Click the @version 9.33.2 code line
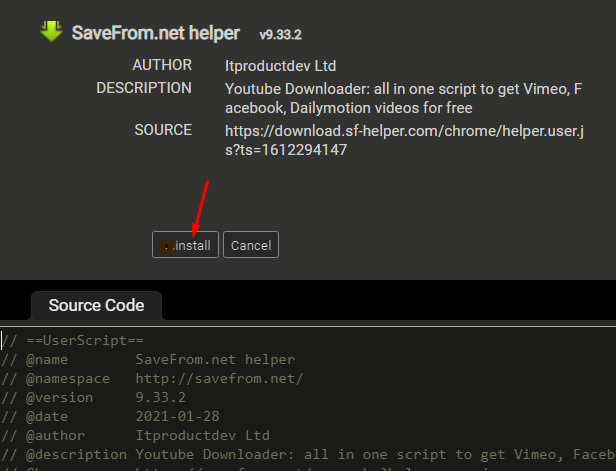616x471 pixels. [94, 398]
